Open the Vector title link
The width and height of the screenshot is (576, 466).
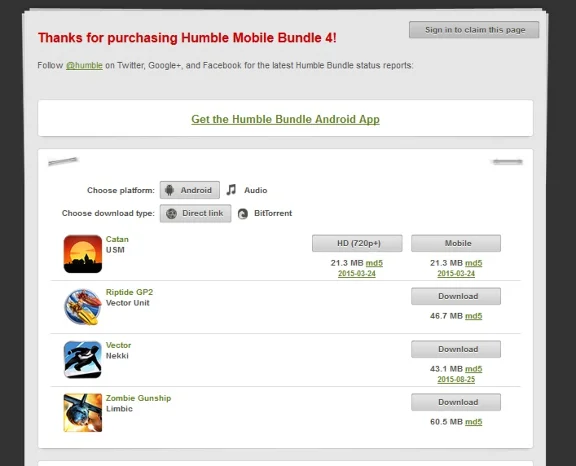click(118, 345)
